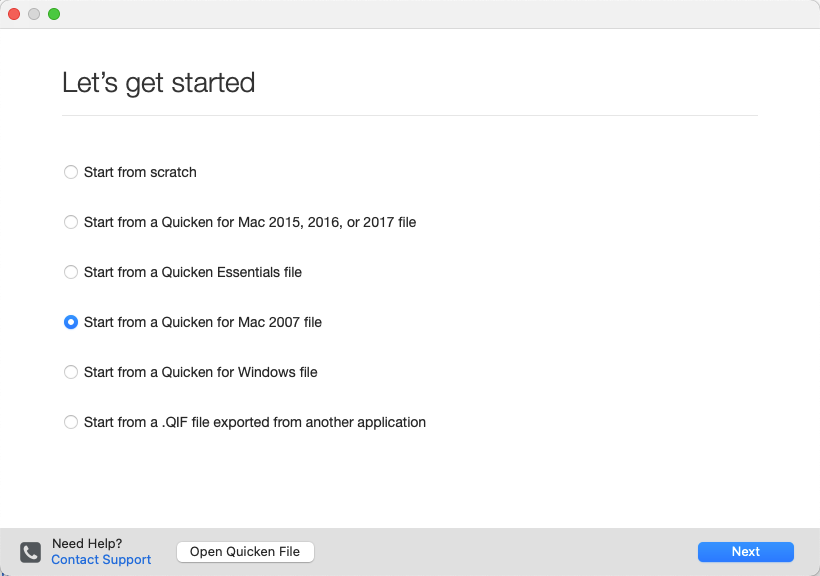Open the Contact Support link
Image resolution: width=820 pixels, height=576 pixels.
tap(100, 560)
